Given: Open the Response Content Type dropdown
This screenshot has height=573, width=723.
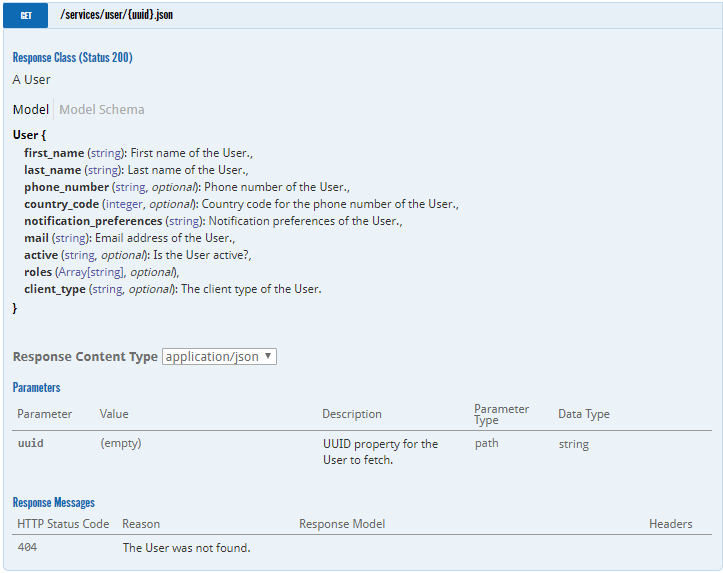Looking at the screenshot, I should pos(219,357).
